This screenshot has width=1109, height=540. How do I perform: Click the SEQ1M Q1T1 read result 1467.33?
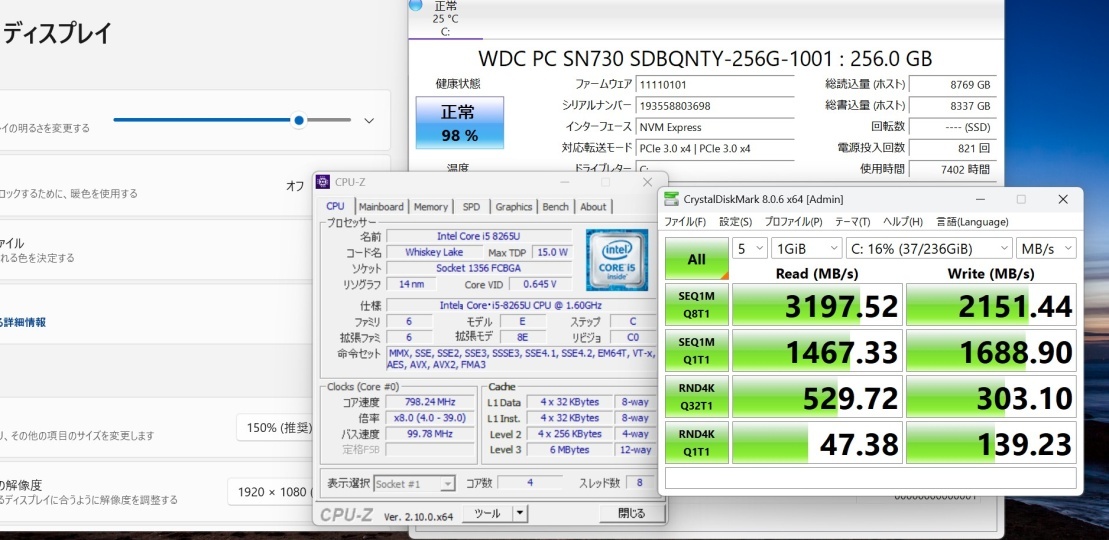tap(818, 350)
